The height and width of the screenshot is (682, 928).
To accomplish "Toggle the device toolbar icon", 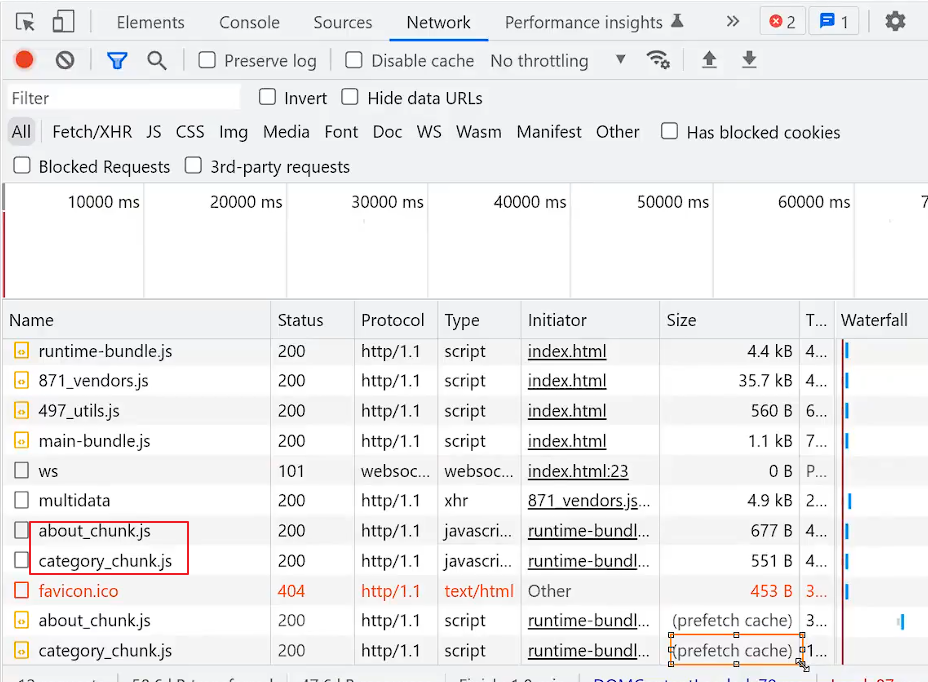I will click(x=63, y=22).
